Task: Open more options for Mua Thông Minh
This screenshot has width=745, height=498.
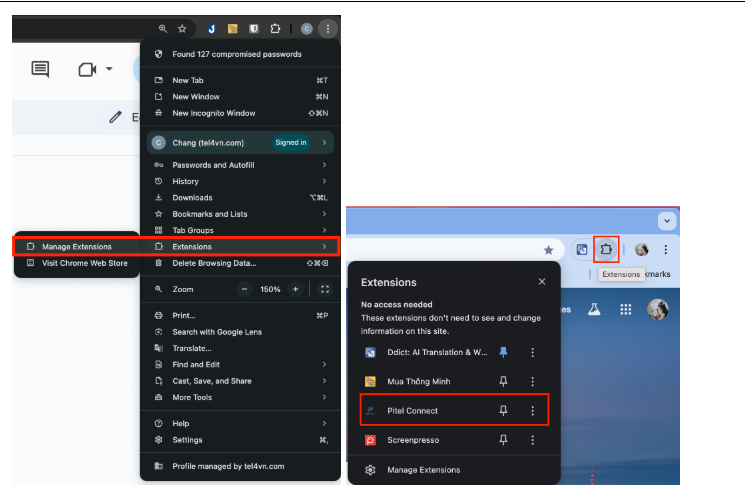Action: click(x=533, y=382)
